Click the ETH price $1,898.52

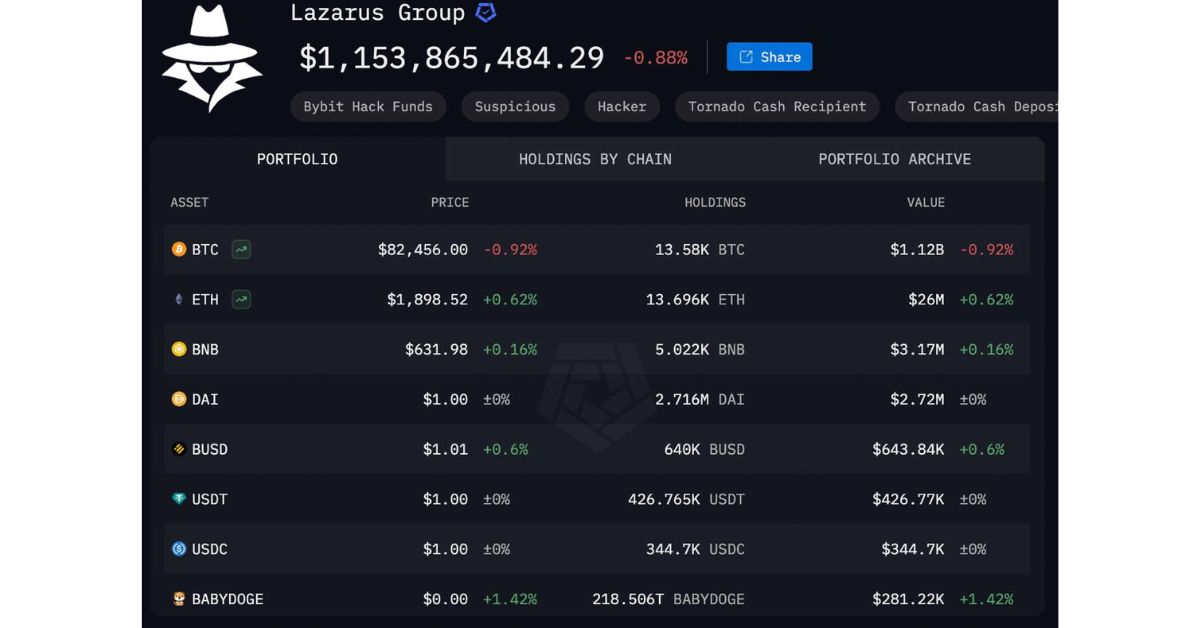click(427, 299)
